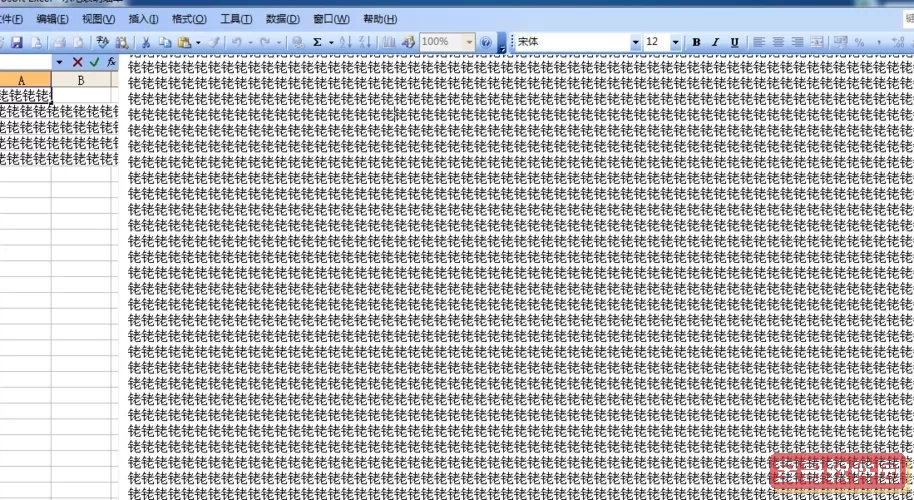
Task: Toggle underline formatting
Action: (x=735, y=42)
